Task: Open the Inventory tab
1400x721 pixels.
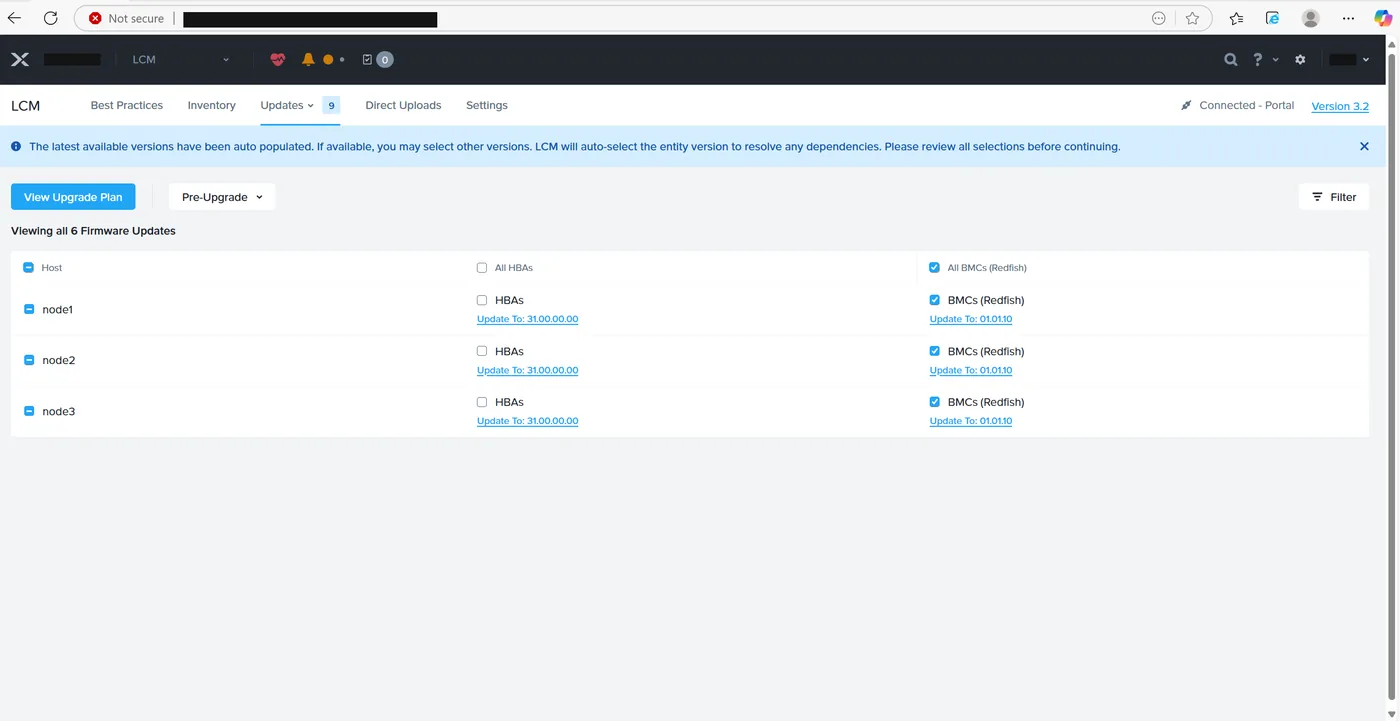Action: pyautogui.click(x=212, y=105)
